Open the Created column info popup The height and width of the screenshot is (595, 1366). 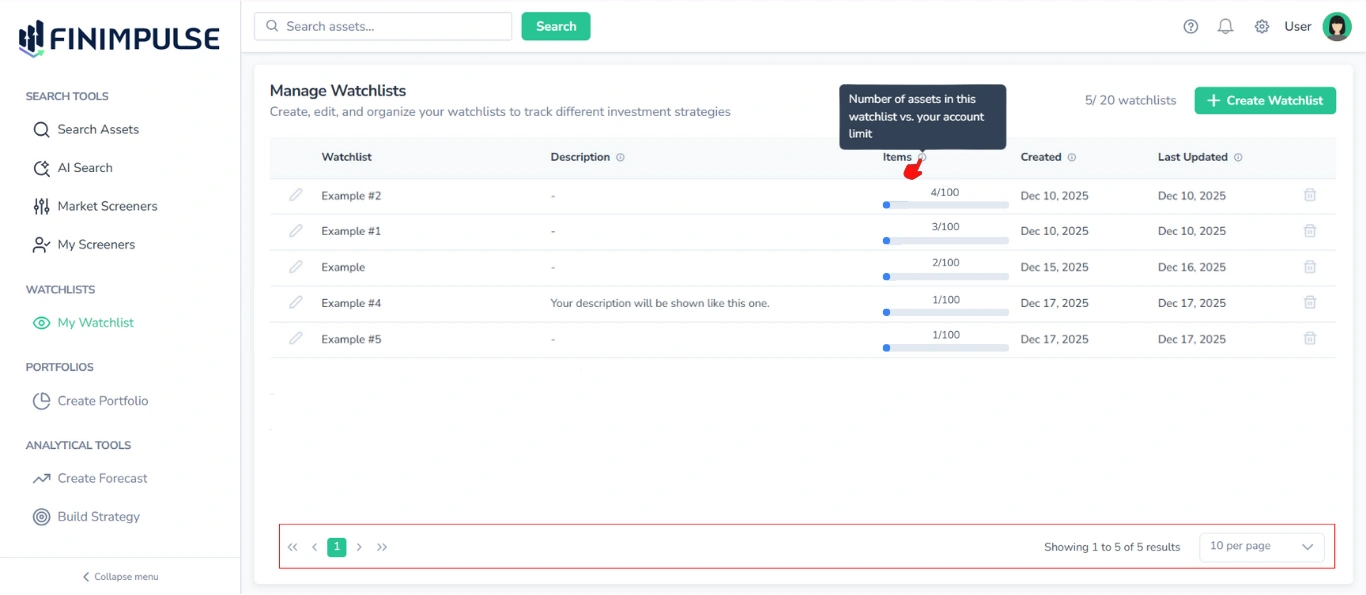(x=1072, y=157)
